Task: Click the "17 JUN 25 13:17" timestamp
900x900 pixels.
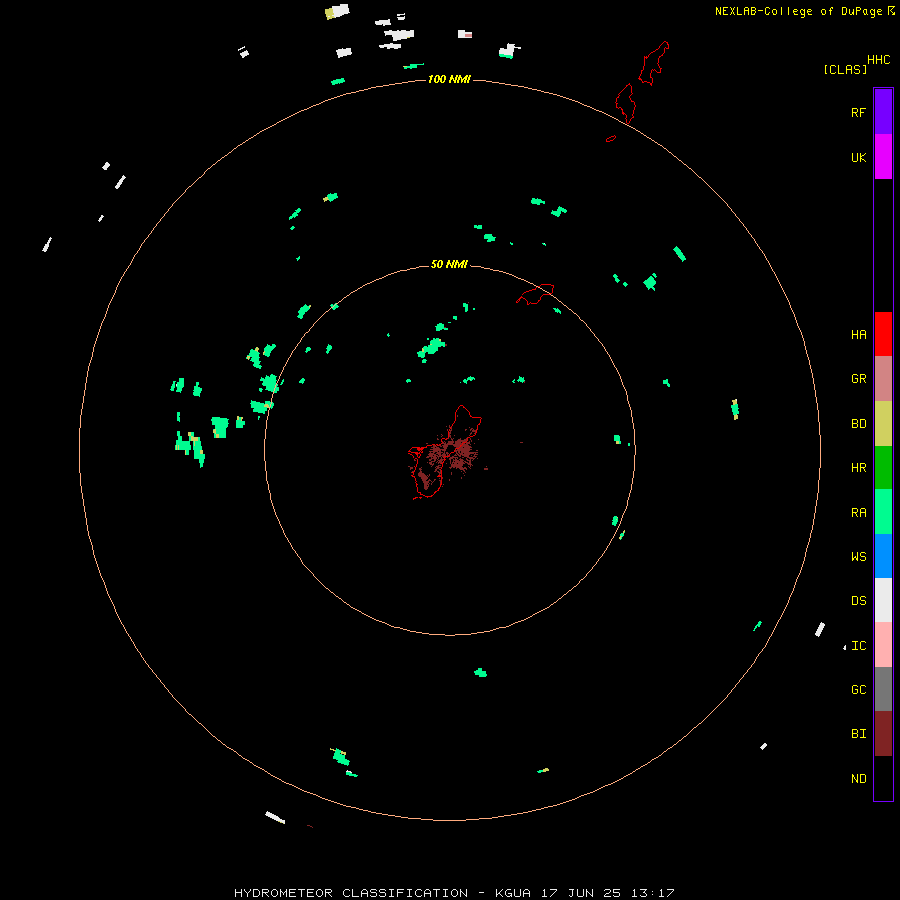Action: point(607,893)
